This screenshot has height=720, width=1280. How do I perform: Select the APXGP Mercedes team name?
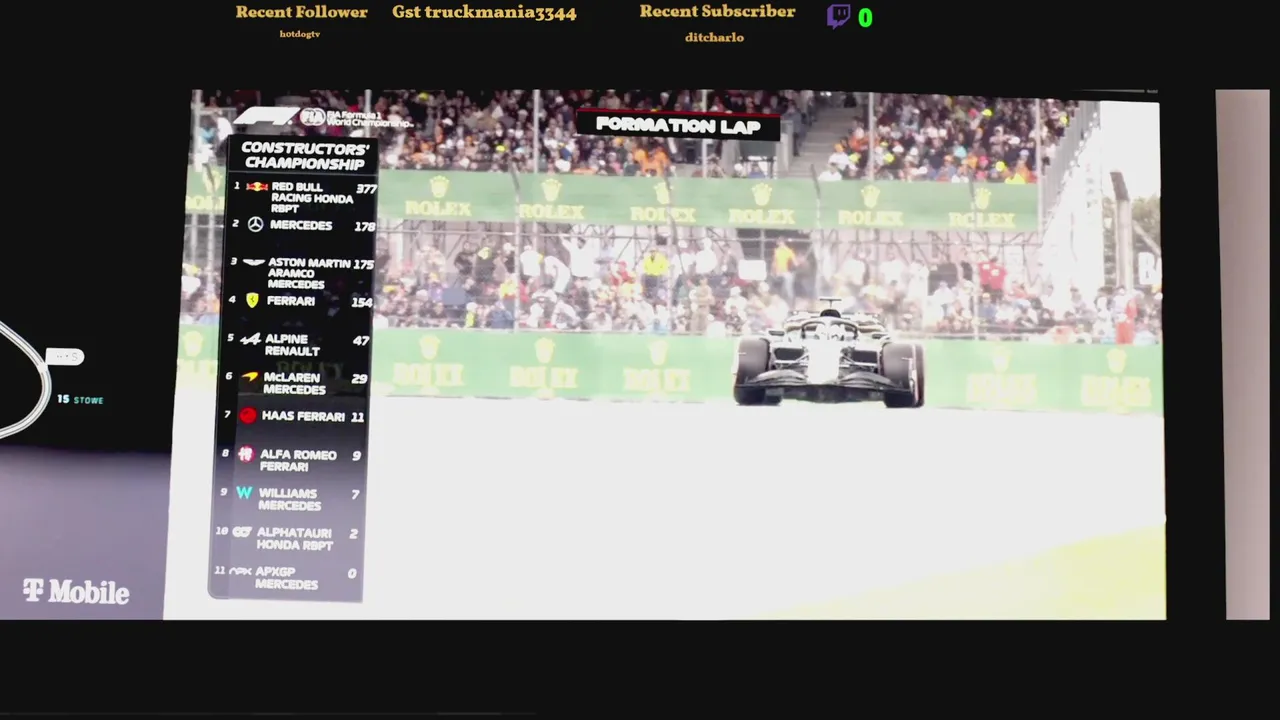pyautogui.click(x=285, y=578)
